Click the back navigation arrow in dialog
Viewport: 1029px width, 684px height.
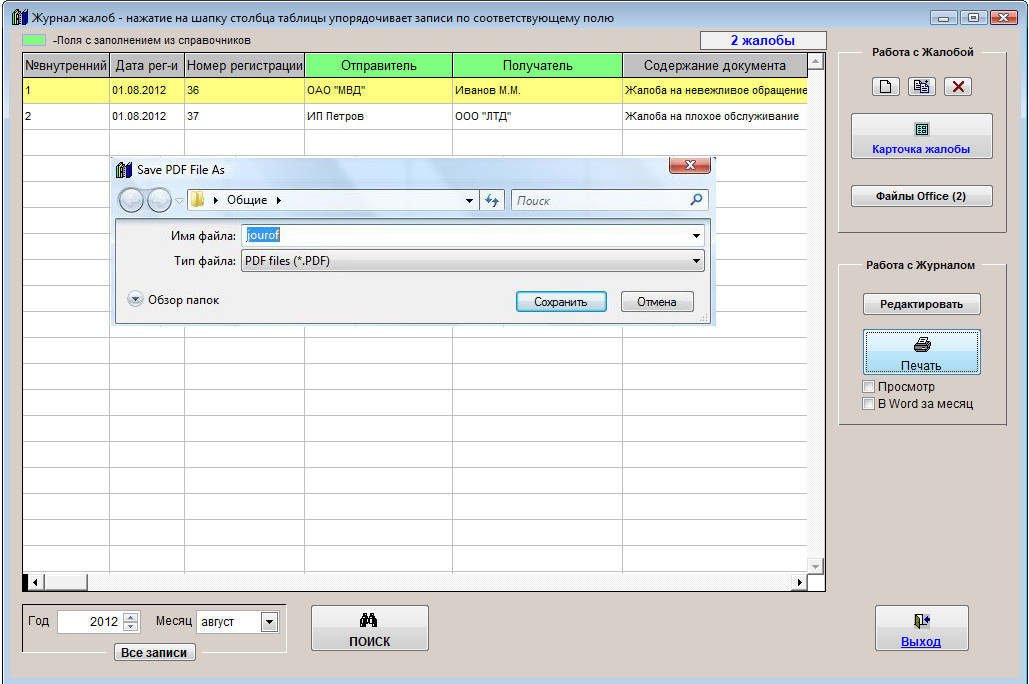click(131, 200)
